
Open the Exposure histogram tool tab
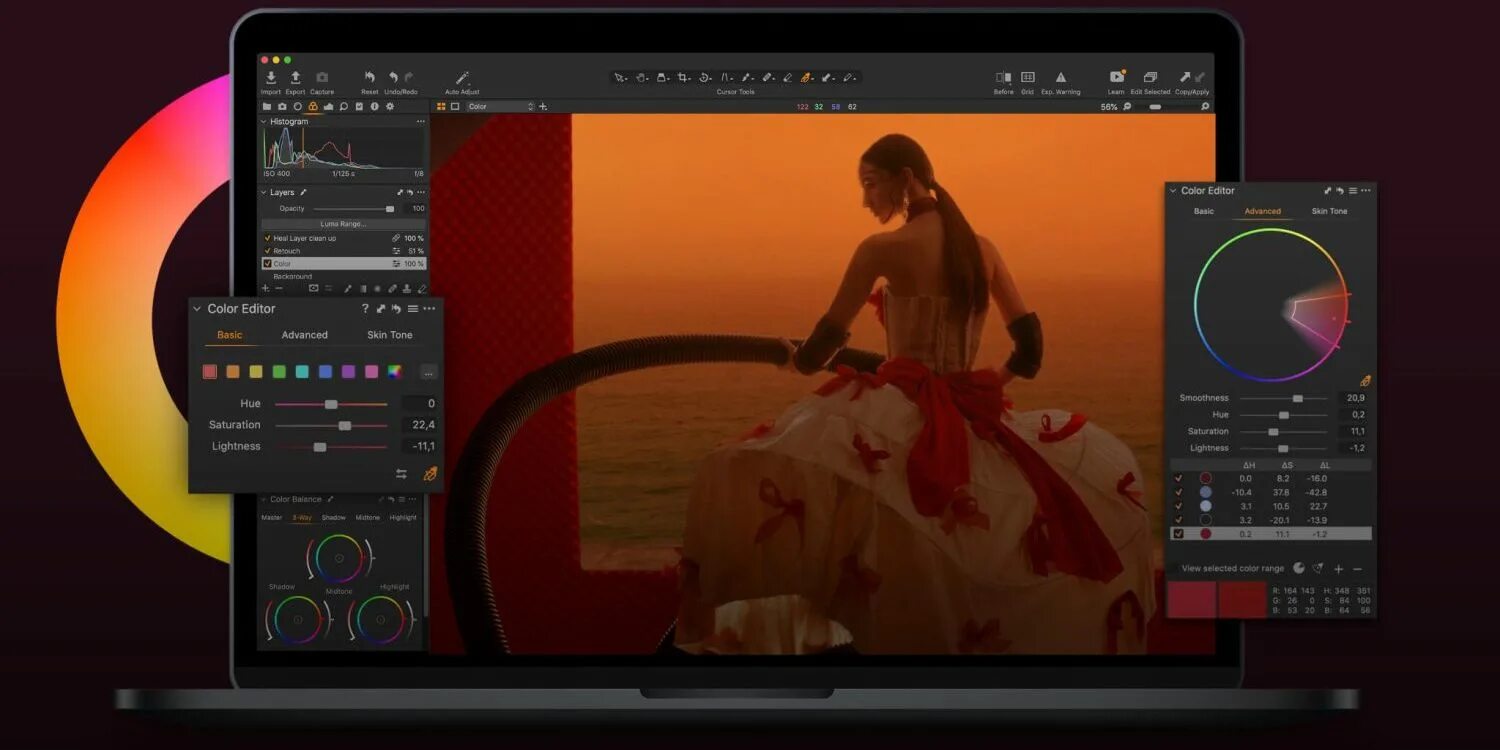[328, 106]
